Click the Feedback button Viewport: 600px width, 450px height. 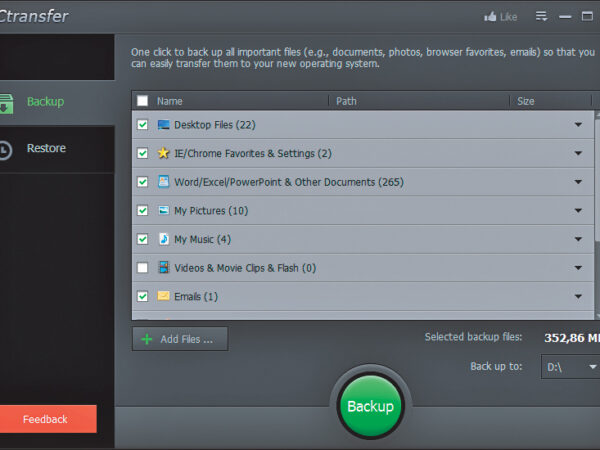[48, 419]
